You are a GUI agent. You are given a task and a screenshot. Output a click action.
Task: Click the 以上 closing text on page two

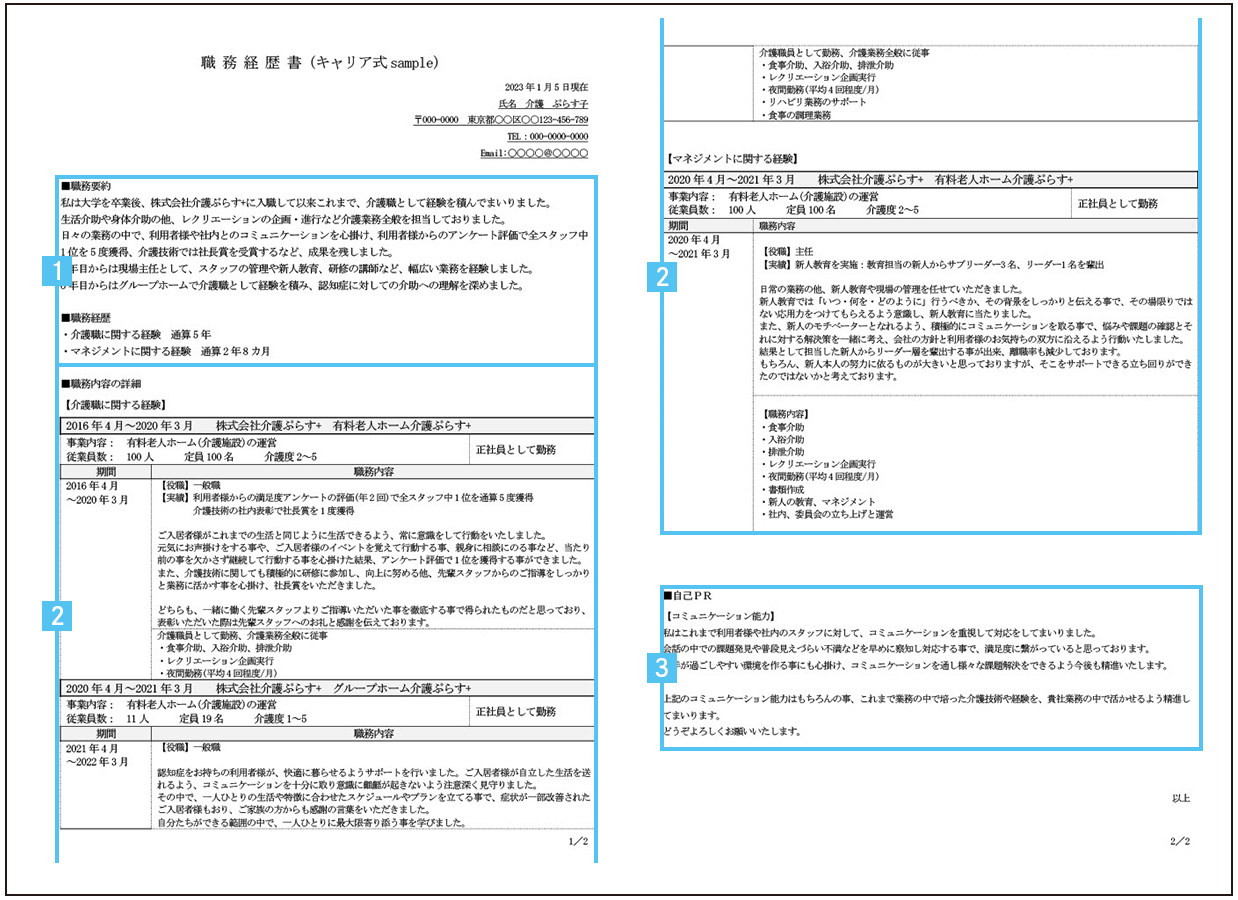pos(1181,798)
